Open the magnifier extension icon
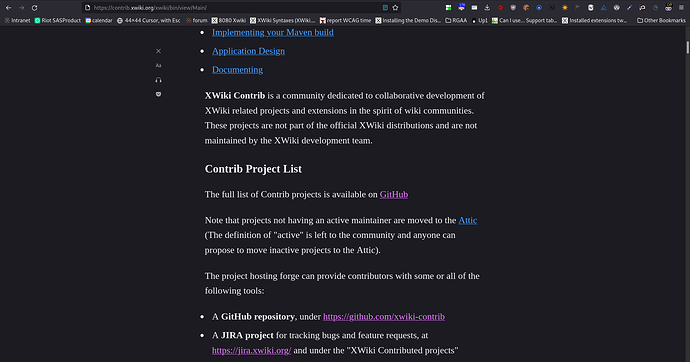Image resolution: width=690 pixels, height=362 pixels. pos(642,7)
